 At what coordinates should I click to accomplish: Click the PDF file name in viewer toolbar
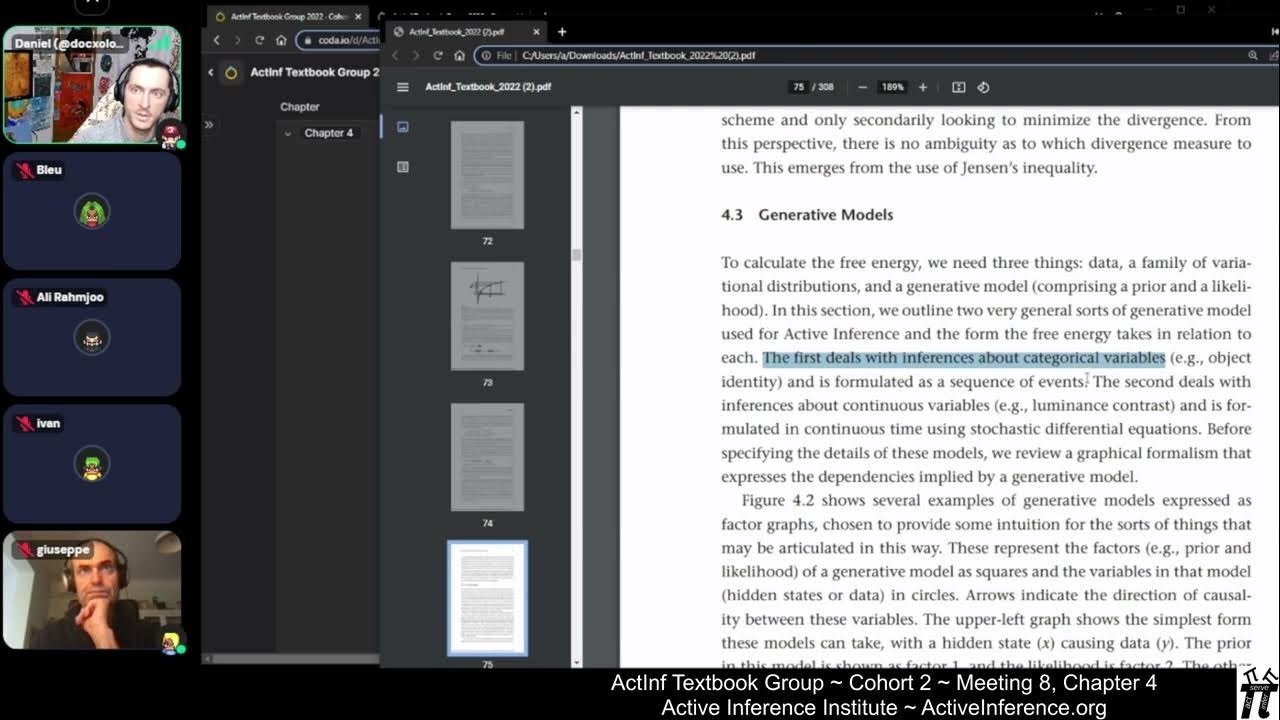(x=488, y=87)
